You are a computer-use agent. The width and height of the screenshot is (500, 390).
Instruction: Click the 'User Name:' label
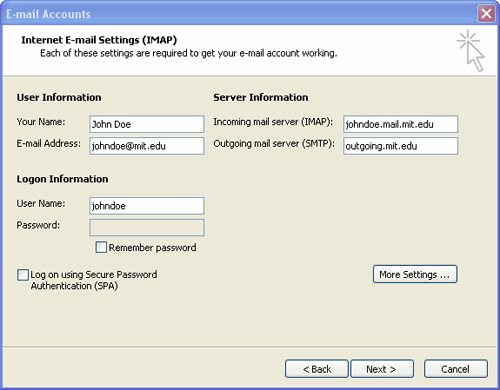(x=41, y=203)
